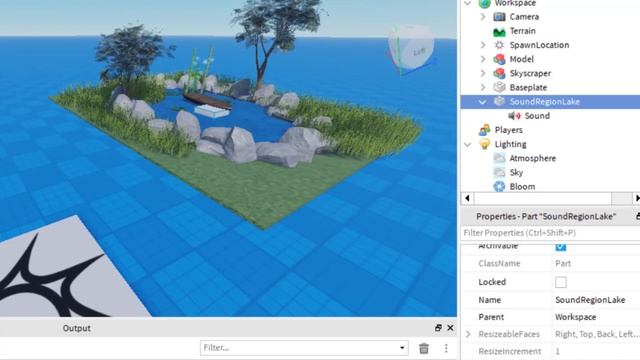Click the ClassName value Part

(563, 264)
